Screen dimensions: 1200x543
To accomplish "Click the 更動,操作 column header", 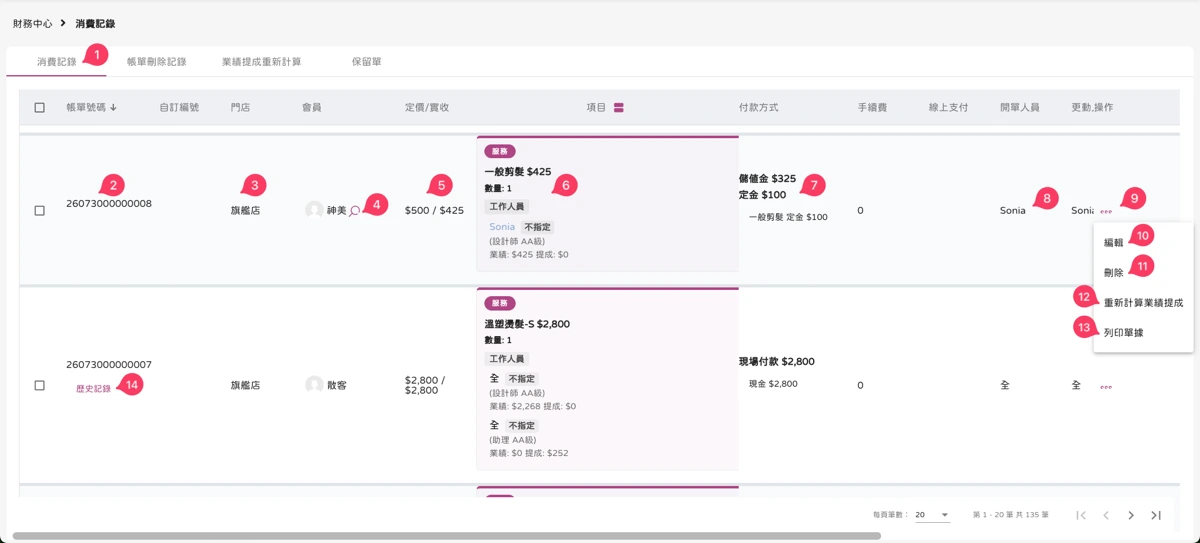I will click(1092, 107).
